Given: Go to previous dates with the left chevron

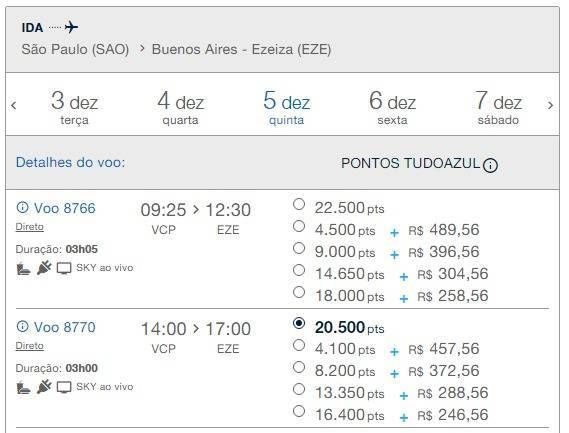Looking at the screenshot, I should 14,106.
